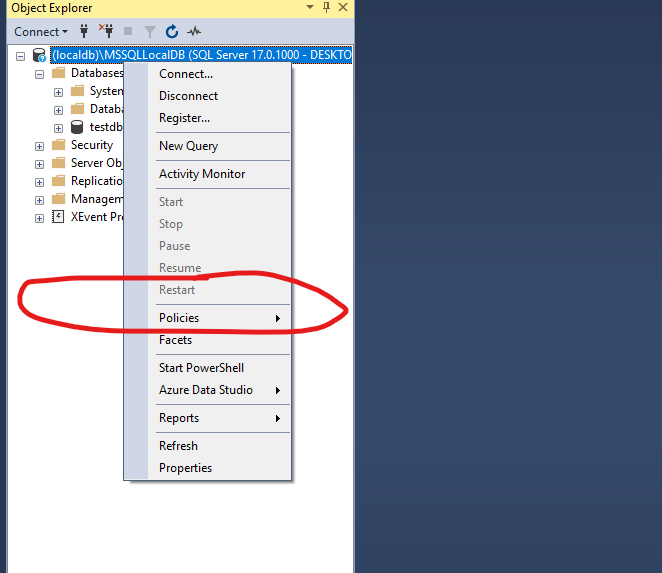The width and height of the screenshot is (662, 573).
Task: Click the Security folder icon in tree
Action: [x=58, y=145]
